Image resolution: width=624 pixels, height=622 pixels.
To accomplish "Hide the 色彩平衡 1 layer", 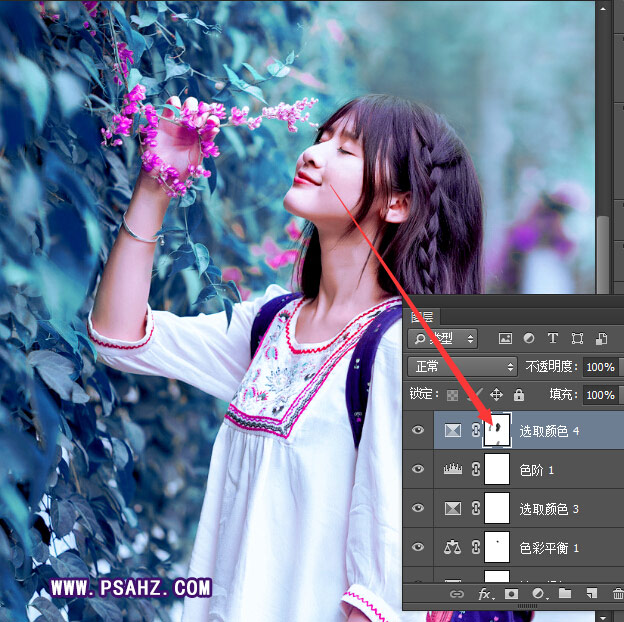I will pos(418,548).
